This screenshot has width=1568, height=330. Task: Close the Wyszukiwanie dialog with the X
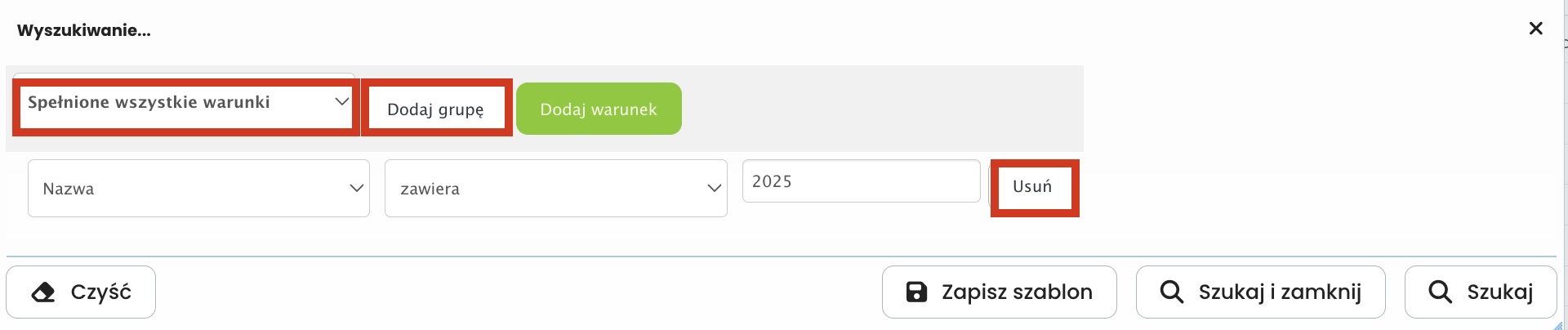[x=1535, y=29]
